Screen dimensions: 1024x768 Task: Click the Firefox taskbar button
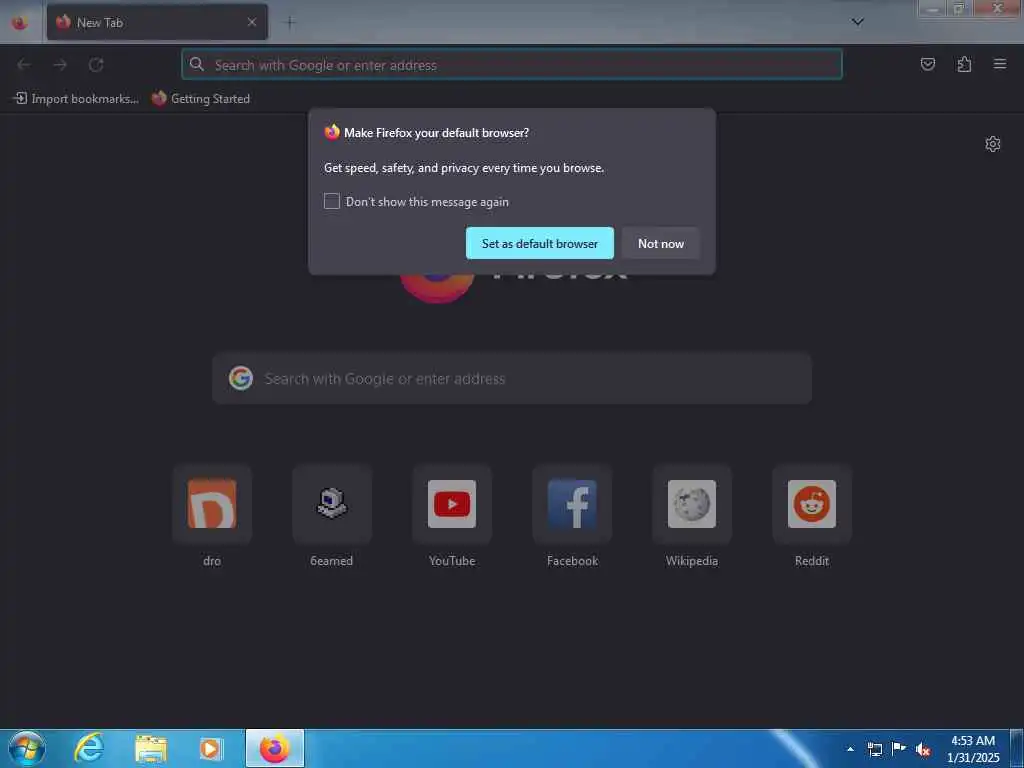(x=275, y=748)
